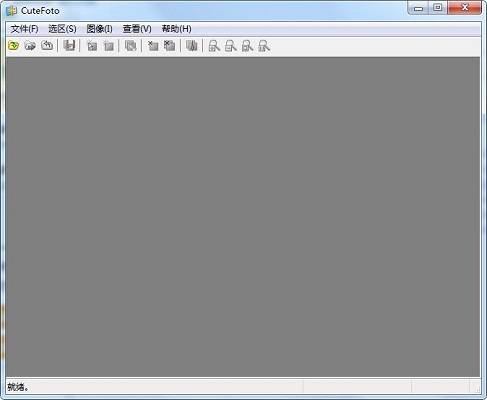Click the floppy disk save icon

click(x=69, y=46)
